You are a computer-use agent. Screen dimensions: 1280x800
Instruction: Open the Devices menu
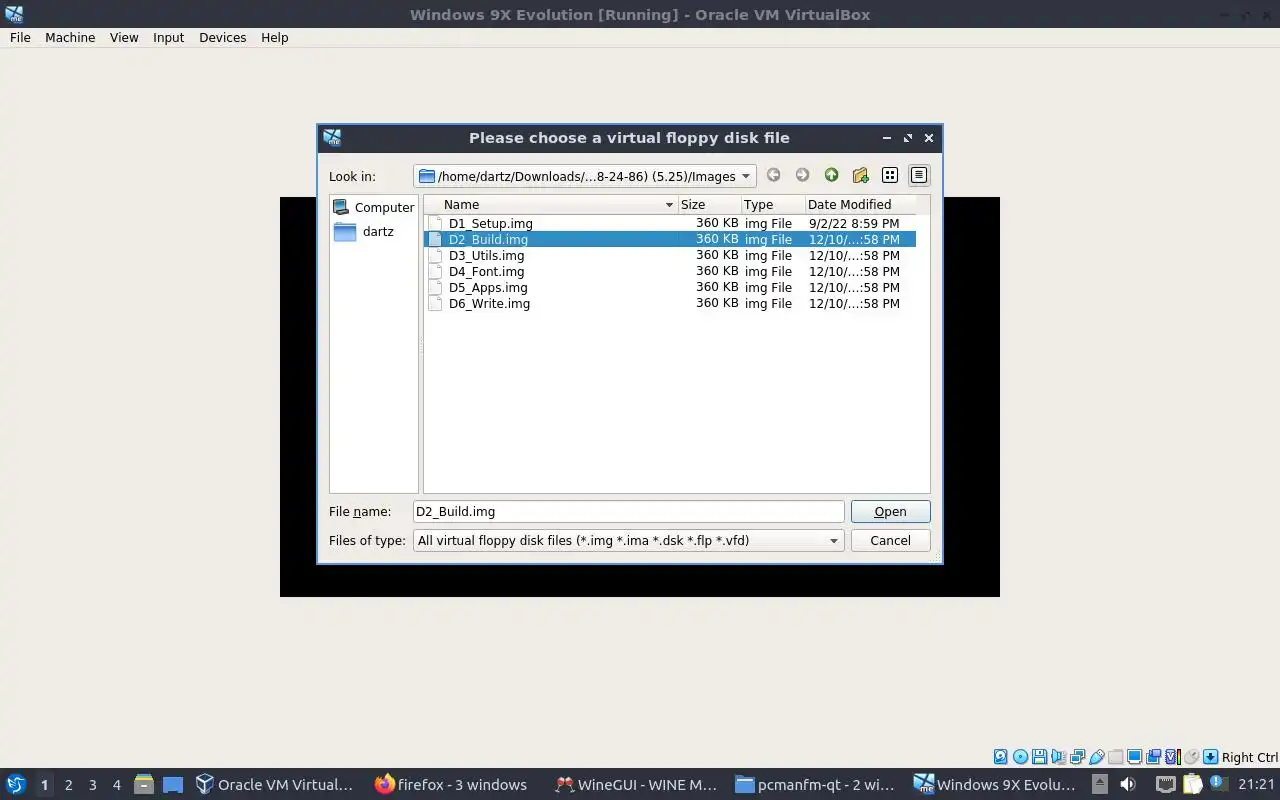pyautogui.click(x=222, y=37)
